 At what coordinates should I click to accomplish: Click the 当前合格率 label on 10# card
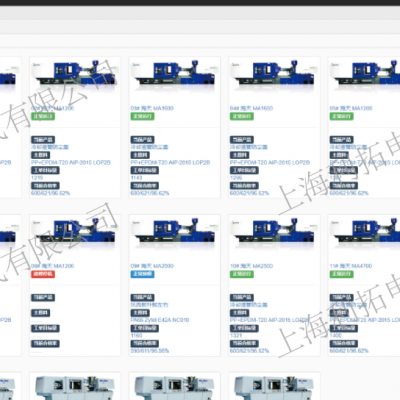[244, 343]
